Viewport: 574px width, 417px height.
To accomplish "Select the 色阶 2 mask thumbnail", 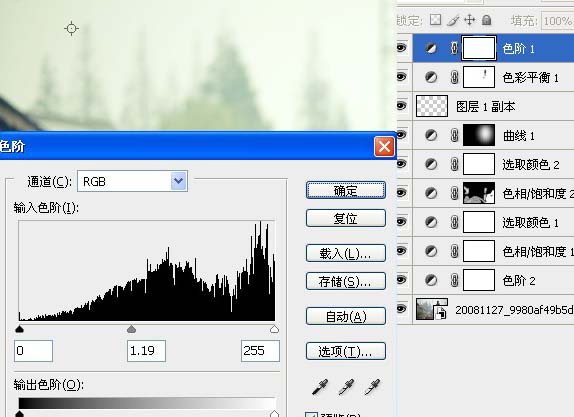I will coord(479,280).
